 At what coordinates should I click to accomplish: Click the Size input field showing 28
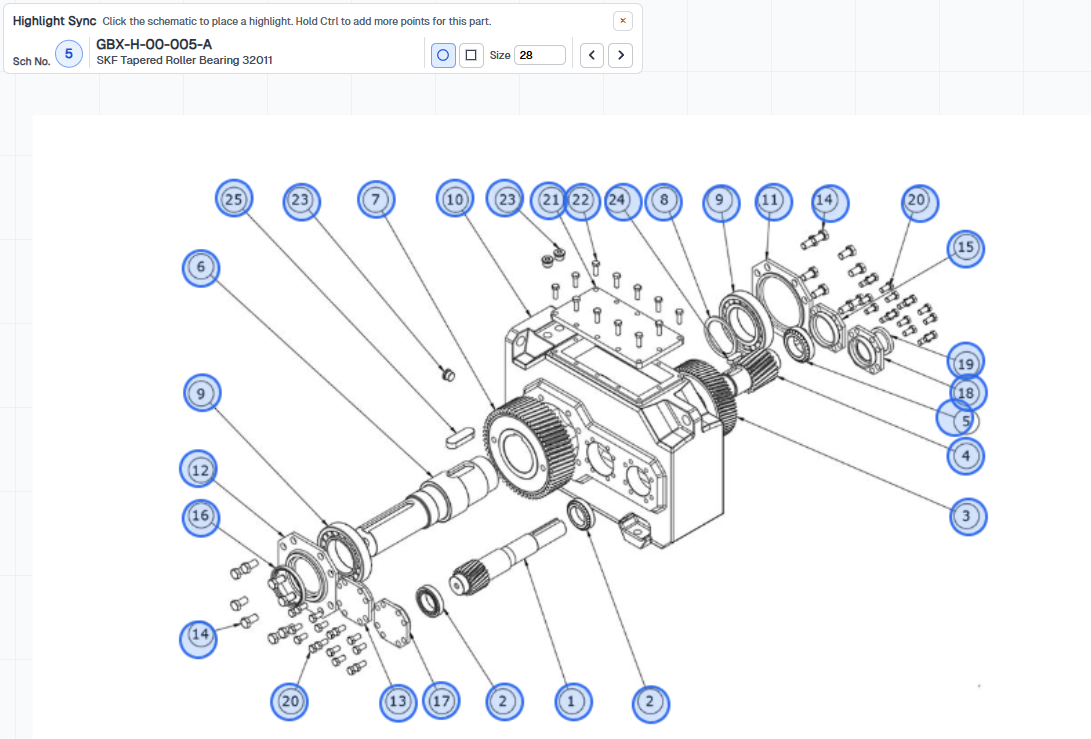click(x=540, y=55)
